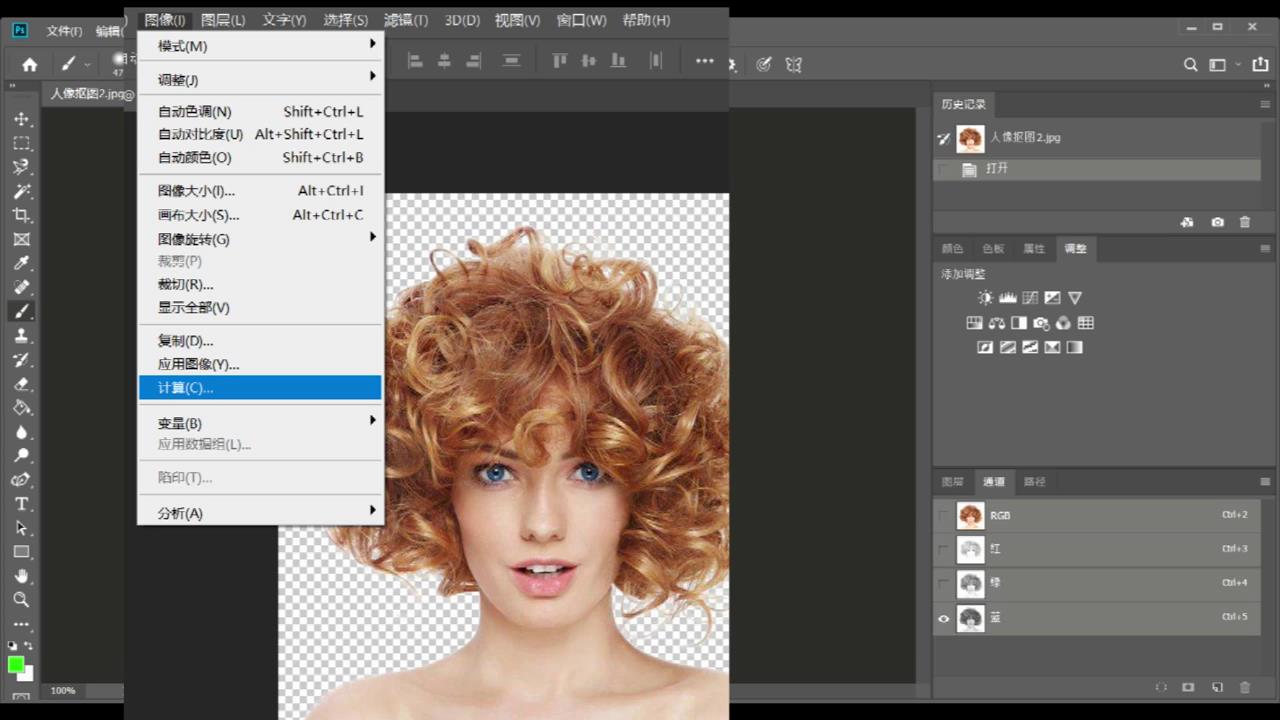This screenshot has height=720, width=1280.
Task: Select the Eyedropper tool
Action: (21, 263)
